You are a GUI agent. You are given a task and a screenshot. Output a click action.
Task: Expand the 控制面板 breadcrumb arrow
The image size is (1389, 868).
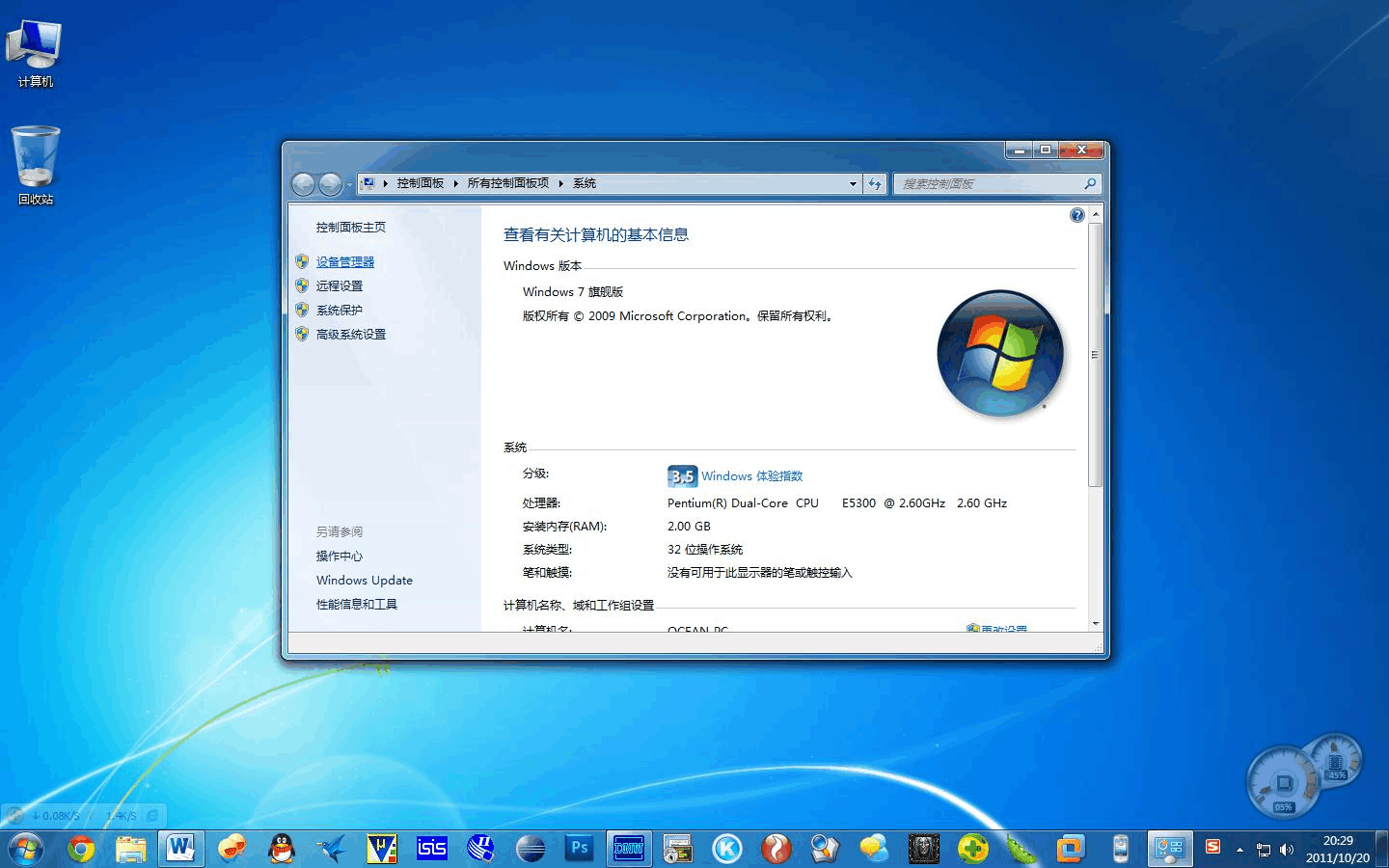point(455,183)
